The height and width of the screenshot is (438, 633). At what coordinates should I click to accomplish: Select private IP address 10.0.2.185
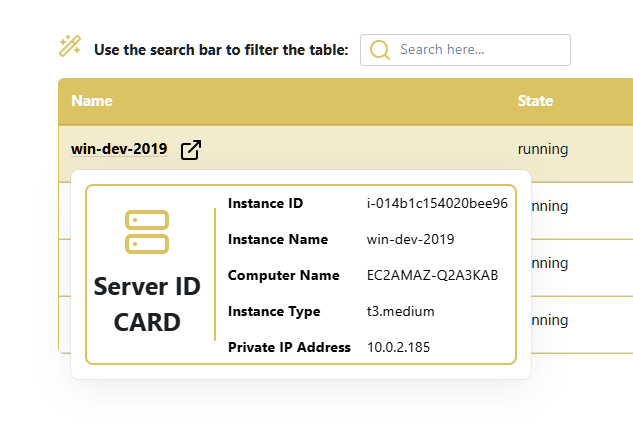[398, 348]
